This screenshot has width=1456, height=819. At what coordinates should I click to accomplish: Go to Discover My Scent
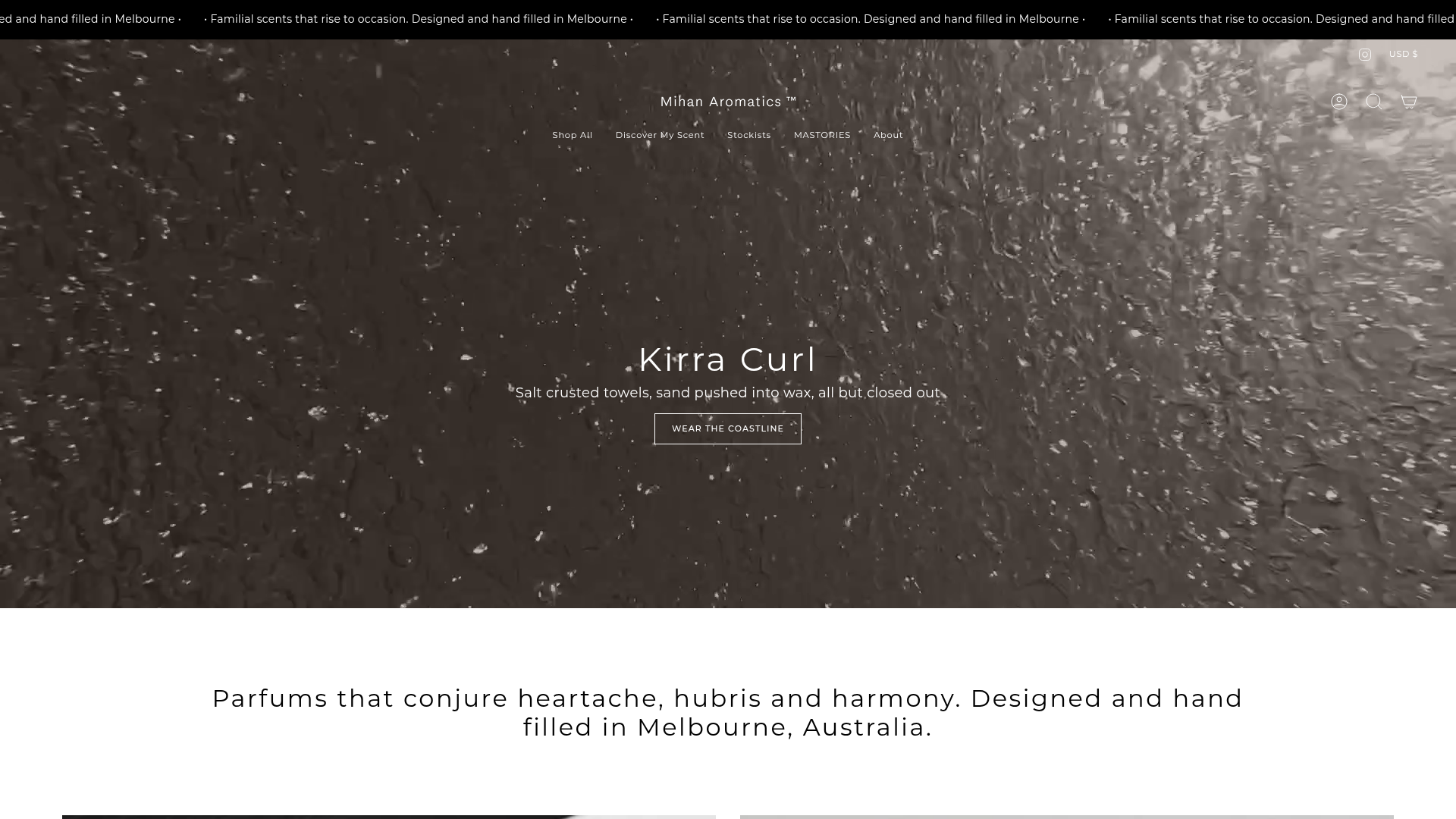point(659,135)
